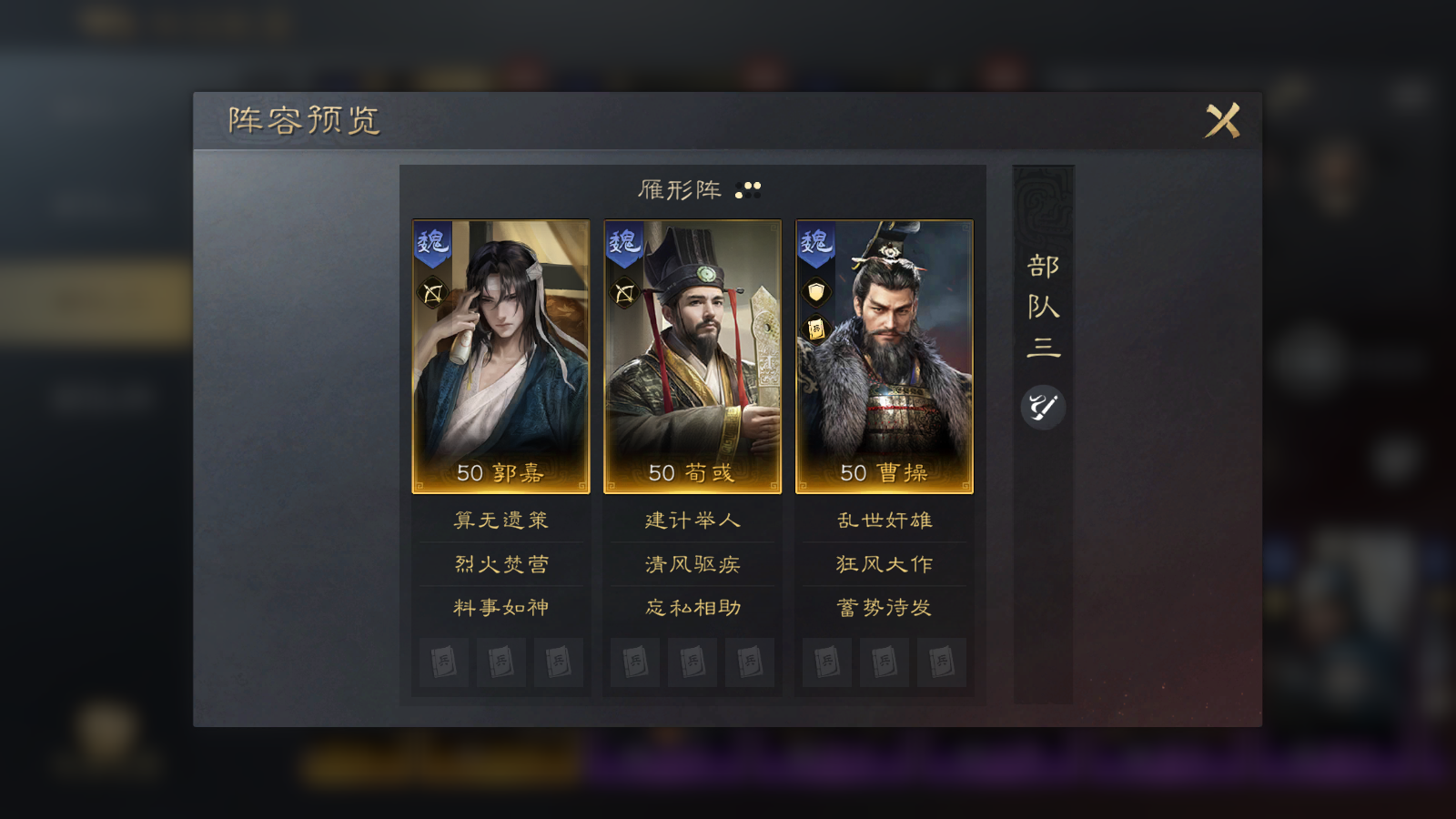Open the 曹操 hero portrait card

(x=885, y=357)
